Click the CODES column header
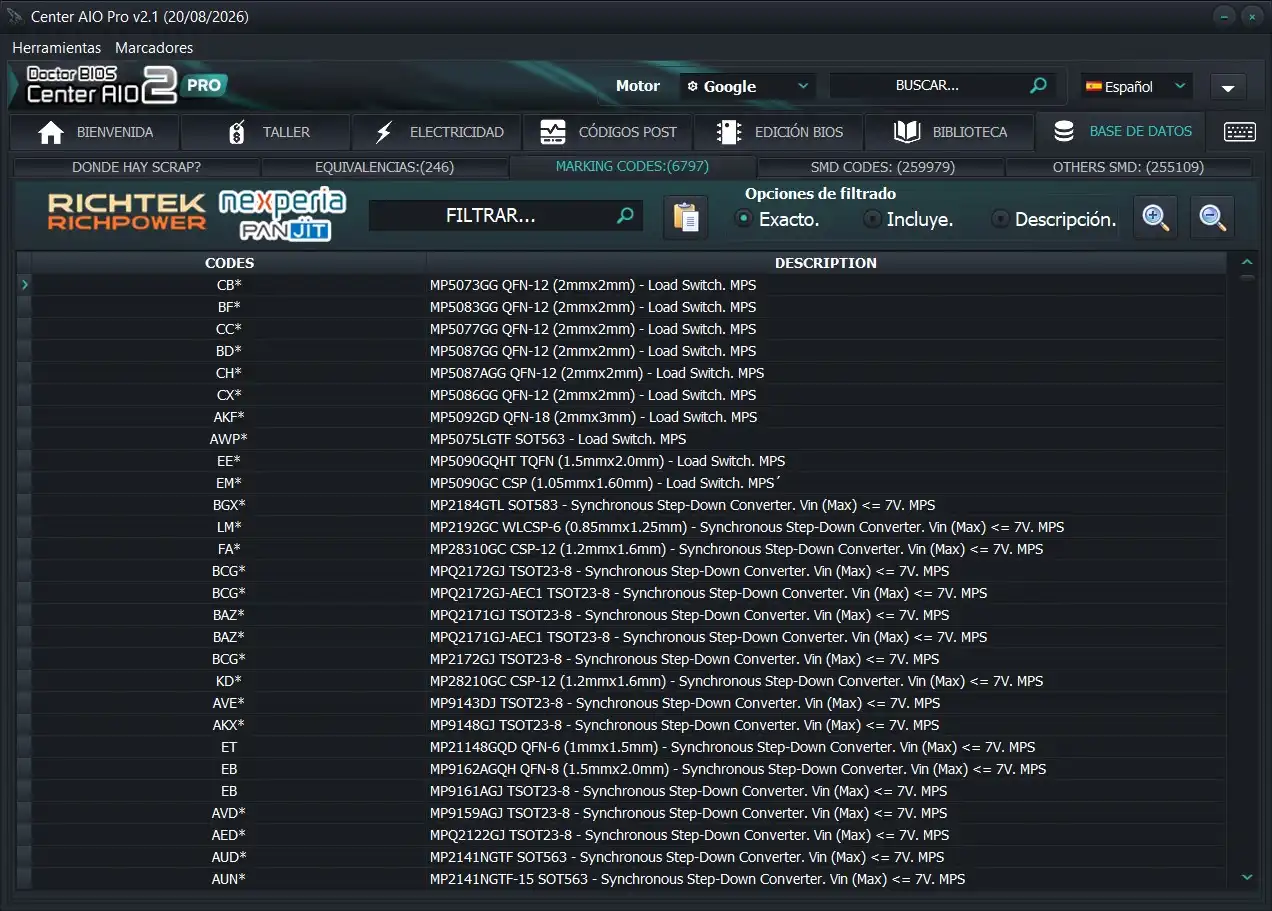Image resolution: width=1272 pixels, height=911 pixels. pyautogui.click(x=229, y=263)
